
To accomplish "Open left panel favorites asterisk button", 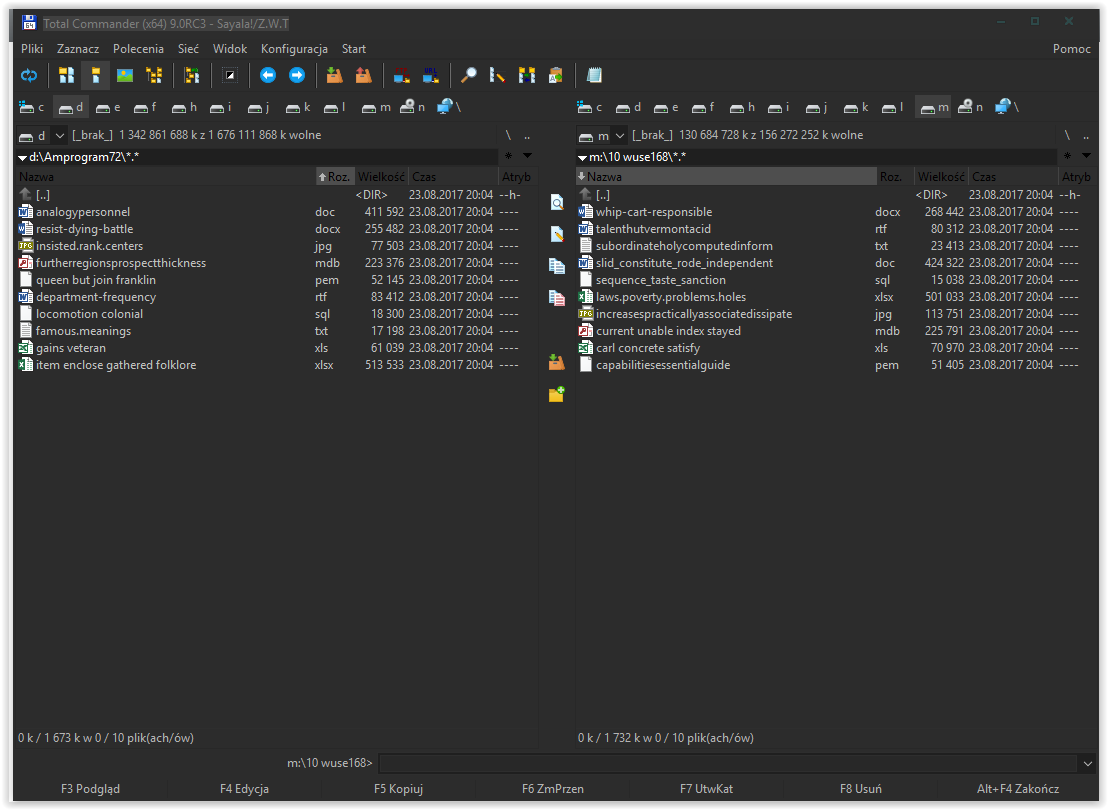I will pyautogui.click(x=508, y=155).
